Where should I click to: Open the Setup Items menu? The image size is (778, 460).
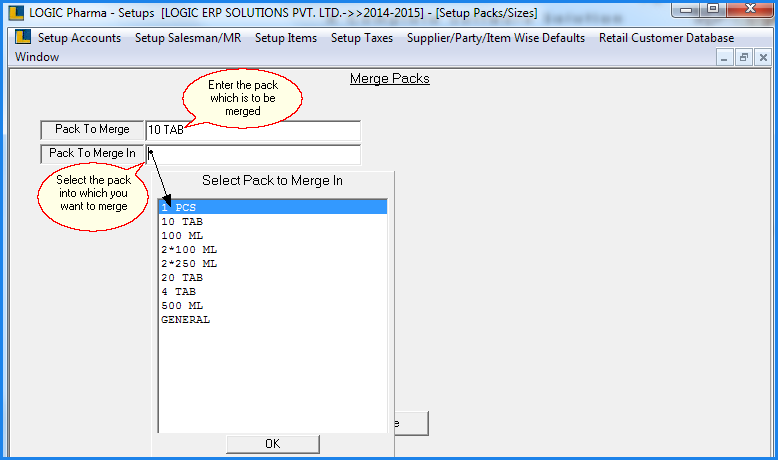click(x=286, y=38)
